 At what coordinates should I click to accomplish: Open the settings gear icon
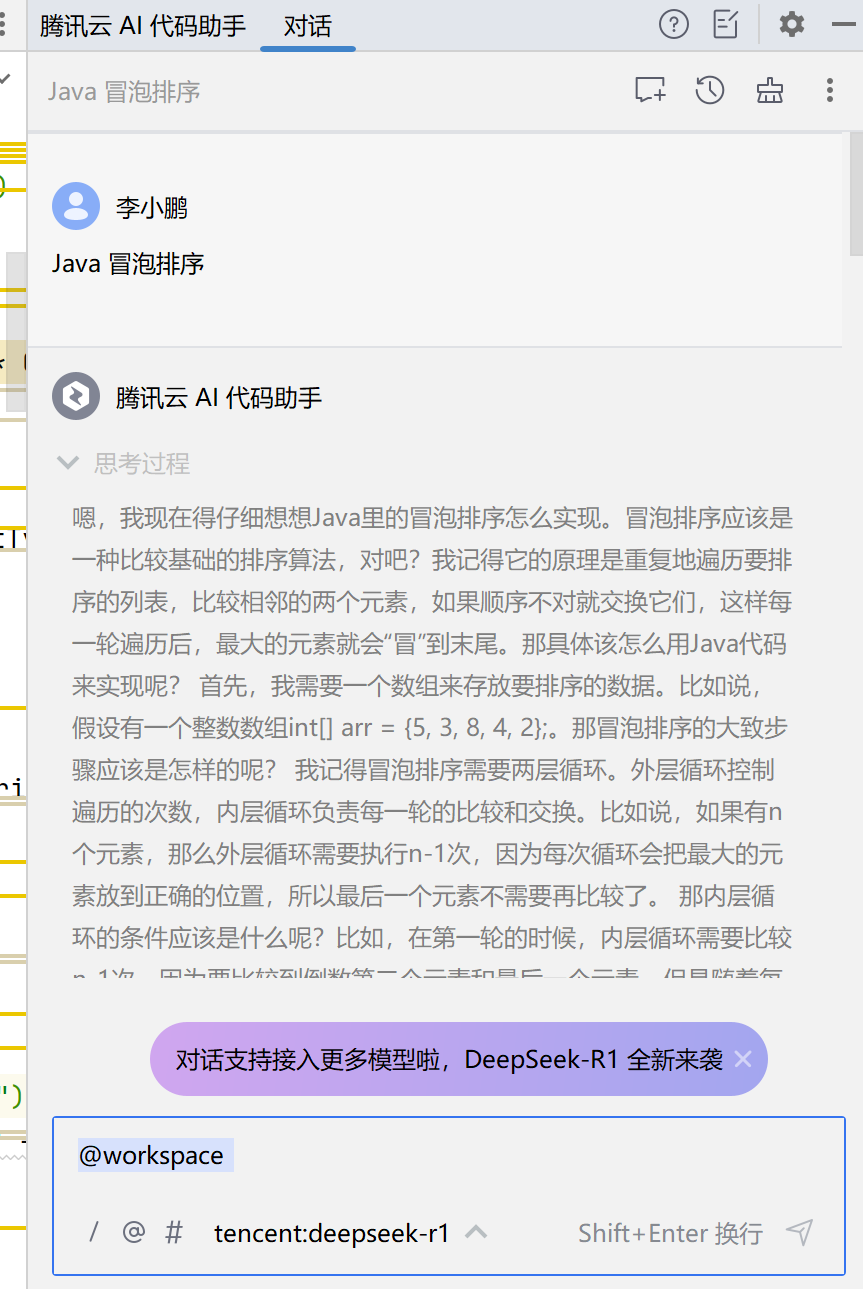[792, 25]
